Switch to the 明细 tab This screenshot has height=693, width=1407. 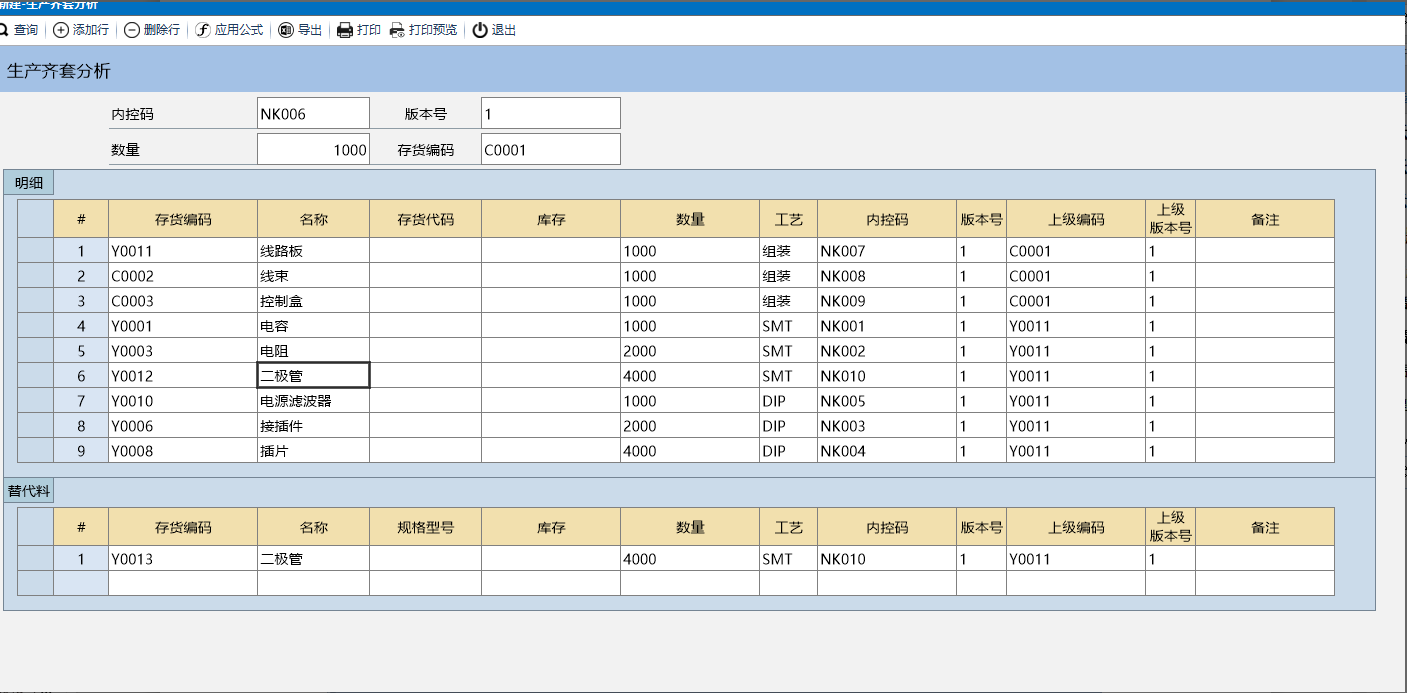[29, 183]
